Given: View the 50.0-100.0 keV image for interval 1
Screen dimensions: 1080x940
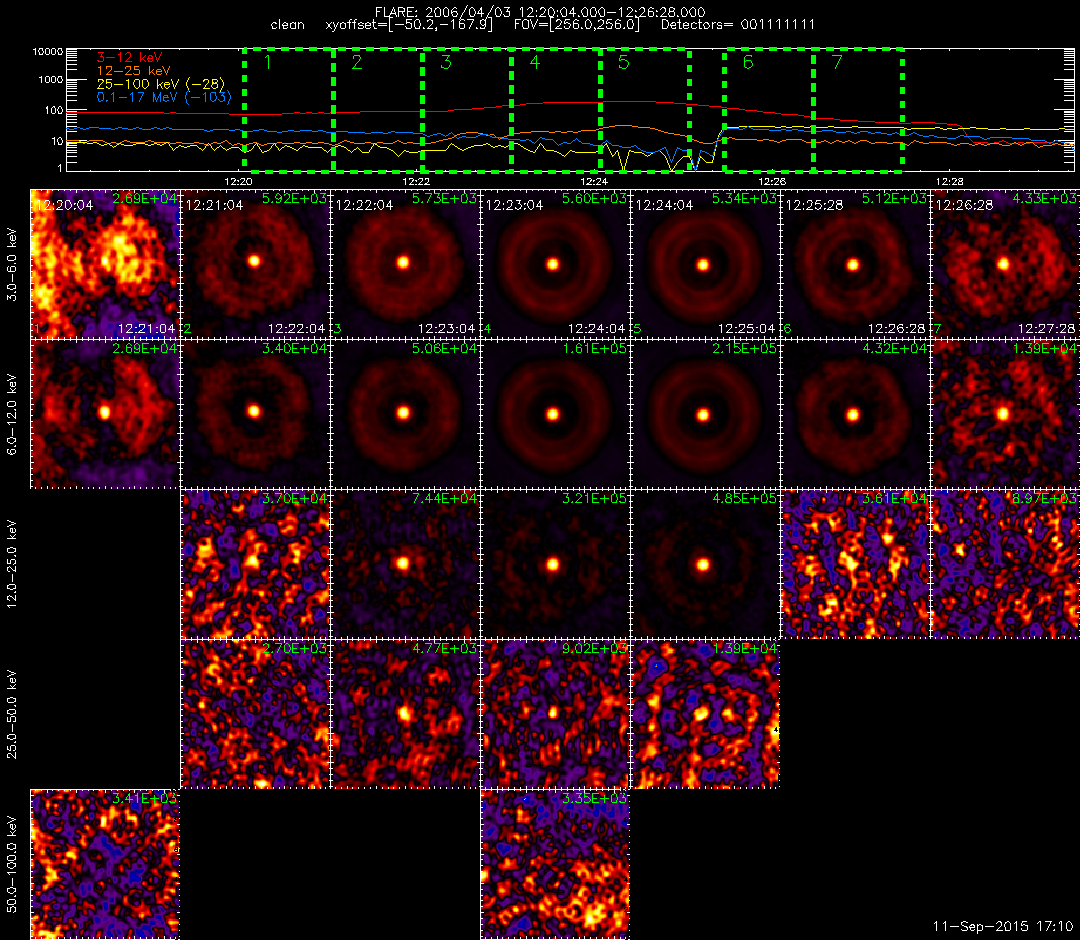Looking at the screenshot, I should point(105,864).
